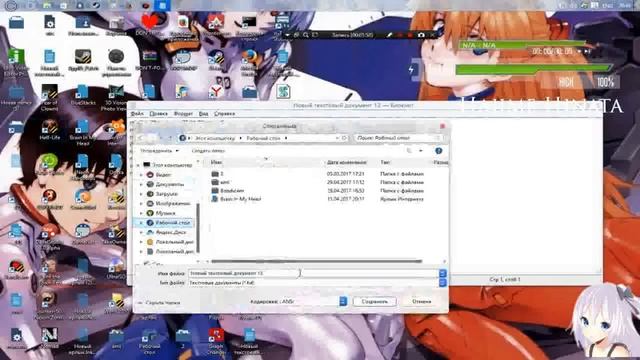This screenshot has width=640, height=360.
Task: Open the Firefox desktop shortcut
Action: (x=249, y=62)
